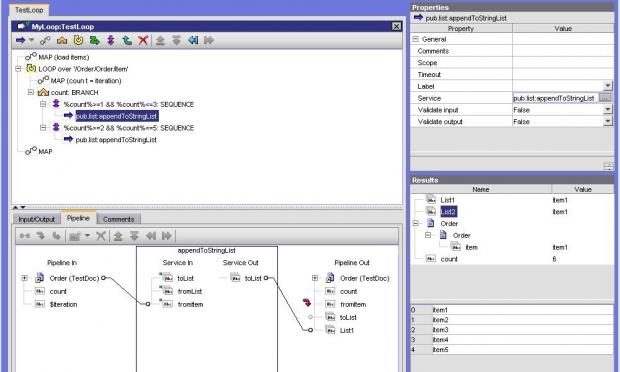Switch to the Input/Output tab
This screenshot has height=372, width=620.
[36, 219]
